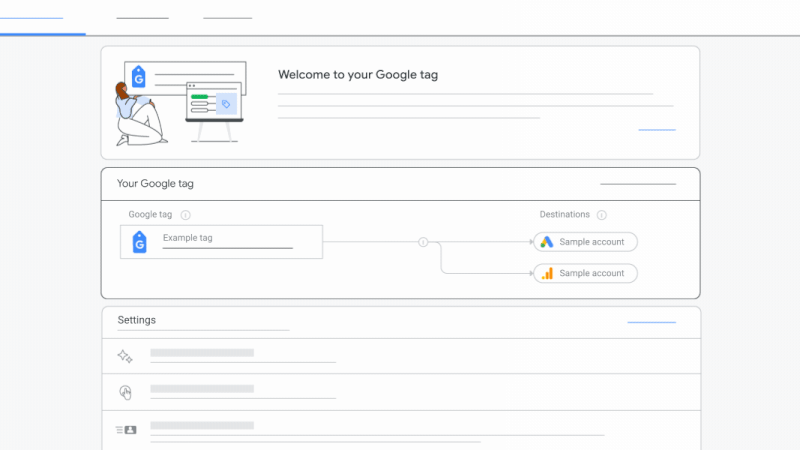The width and height of the screenshot is (800, 450).
Task: Switch to the third top tab
Action: pyautogui.click(x=227, y=18)
